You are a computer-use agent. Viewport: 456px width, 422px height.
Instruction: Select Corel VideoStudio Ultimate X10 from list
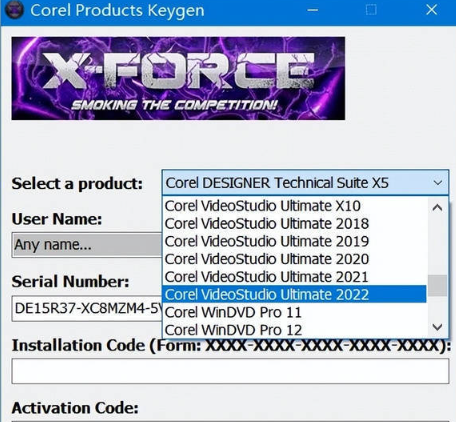click(294, 206)
